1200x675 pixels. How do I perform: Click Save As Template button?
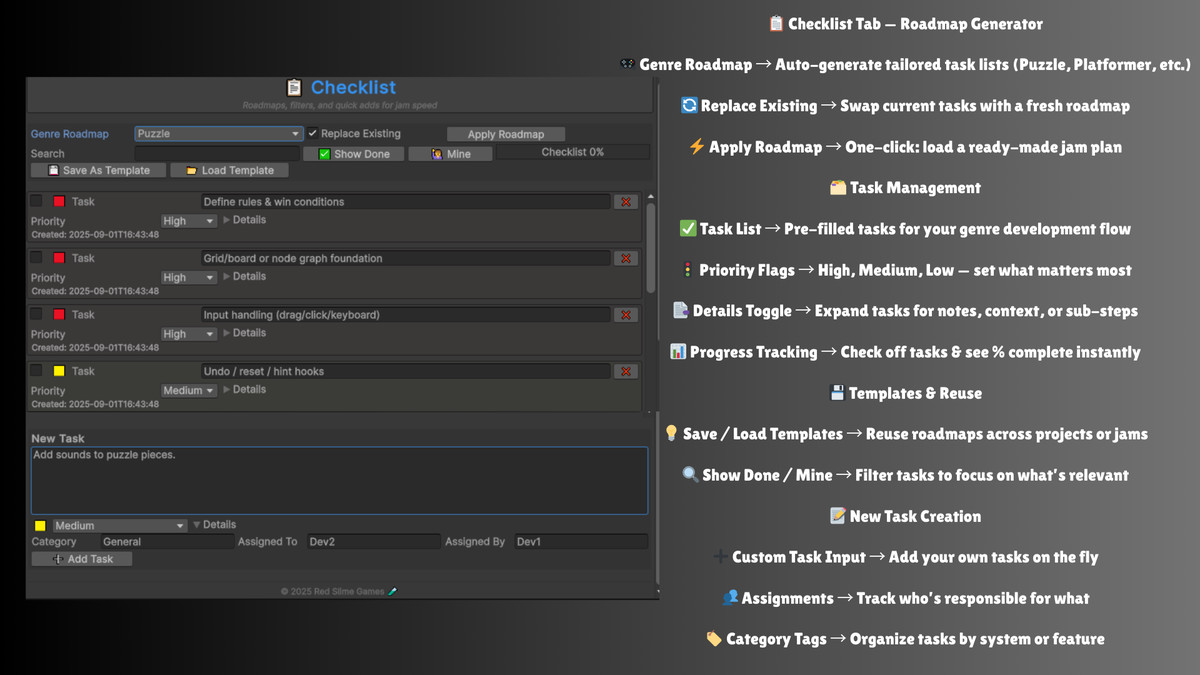(x=98, y=171)
